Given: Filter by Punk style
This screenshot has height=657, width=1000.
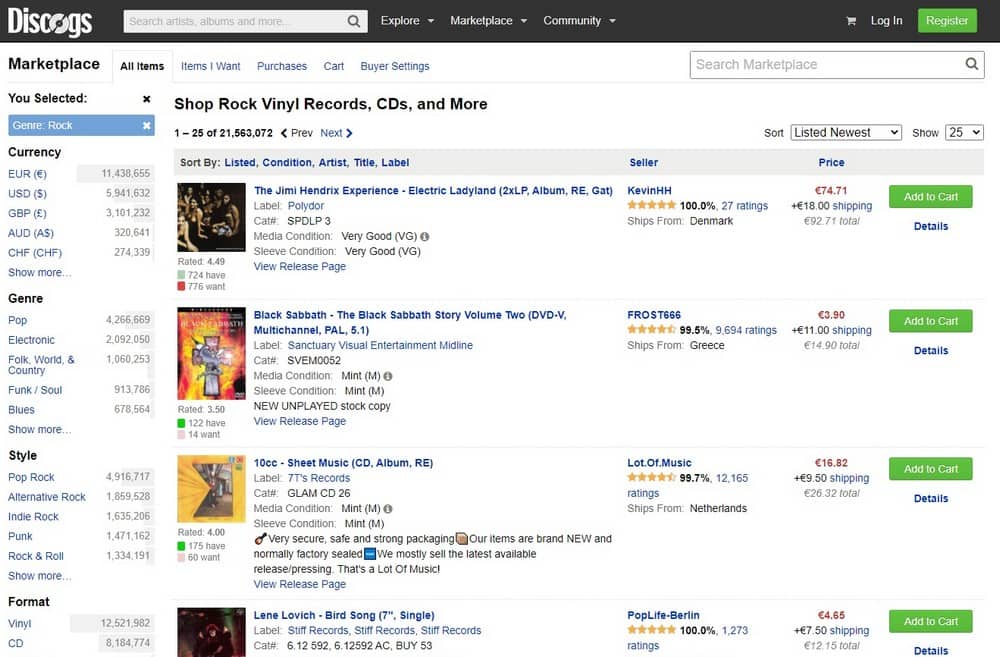Looking at the screenshot, I should (20, 536).
